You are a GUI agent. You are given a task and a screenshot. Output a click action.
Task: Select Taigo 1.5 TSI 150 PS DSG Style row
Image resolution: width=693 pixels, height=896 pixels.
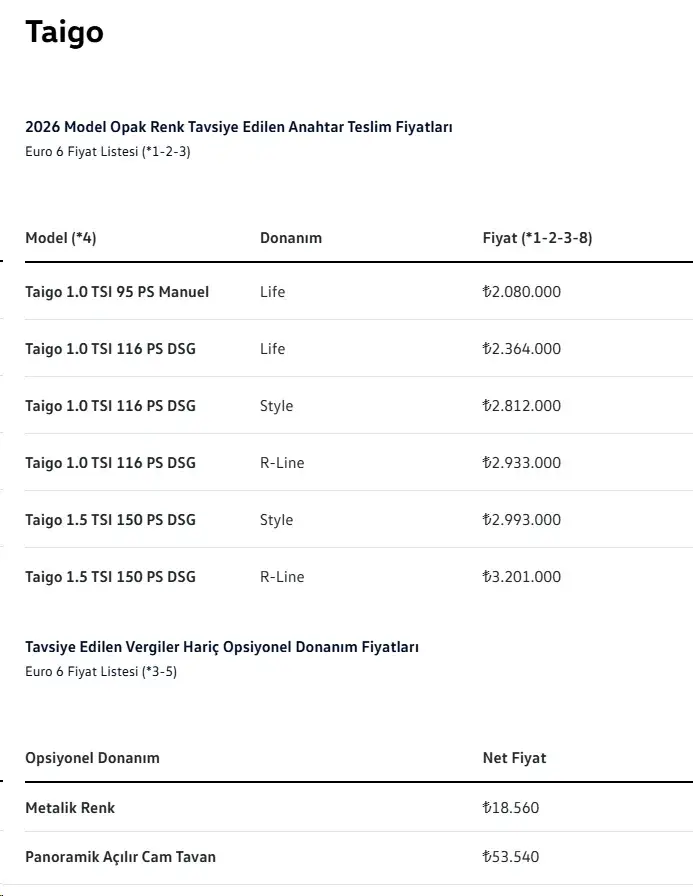tap(359, 520)
